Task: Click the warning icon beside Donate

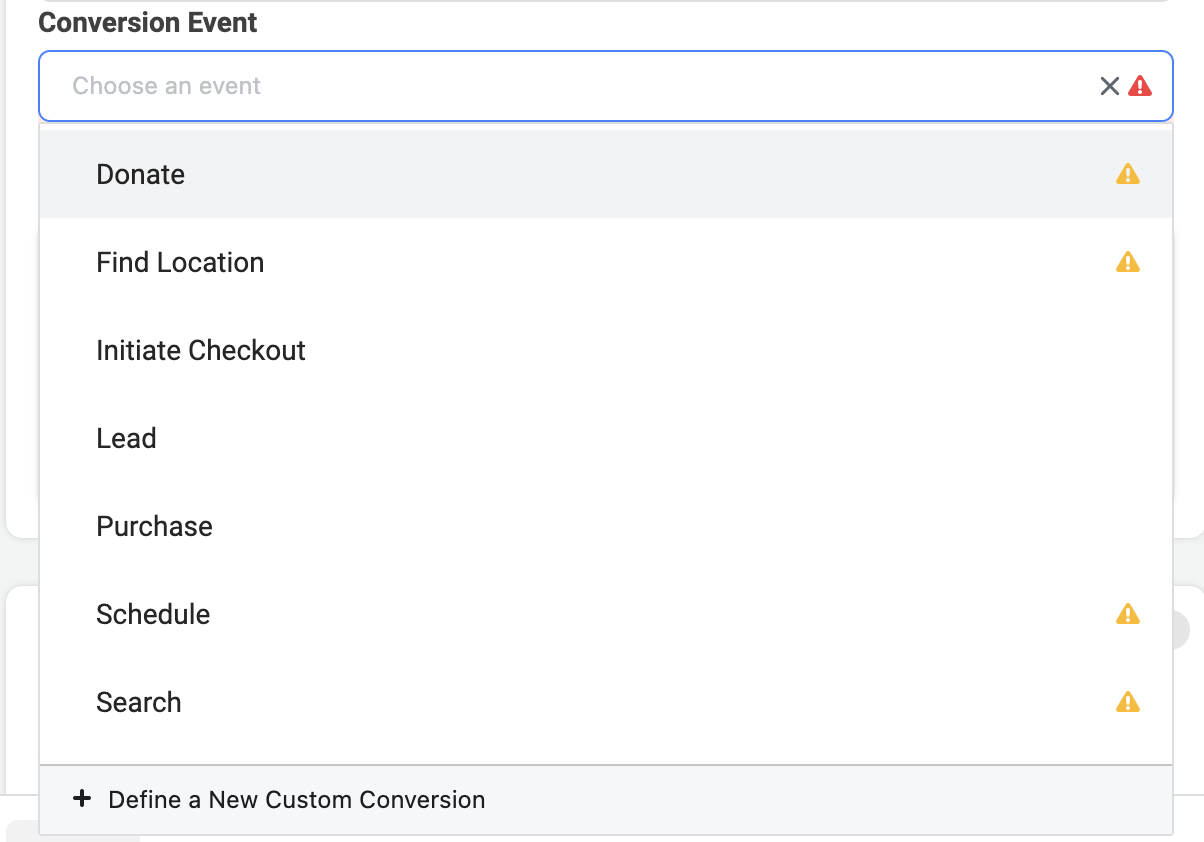Action: 1128,175
